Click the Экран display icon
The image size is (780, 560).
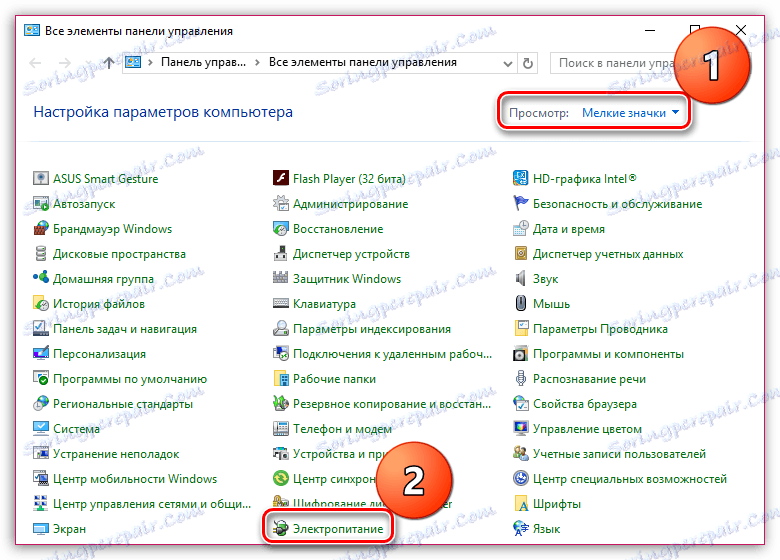click(x=41, y=528)
